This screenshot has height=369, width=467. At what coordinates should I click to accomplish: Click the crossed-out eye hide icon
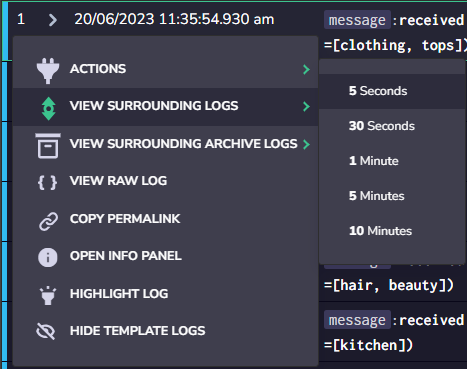pos(46,331)
